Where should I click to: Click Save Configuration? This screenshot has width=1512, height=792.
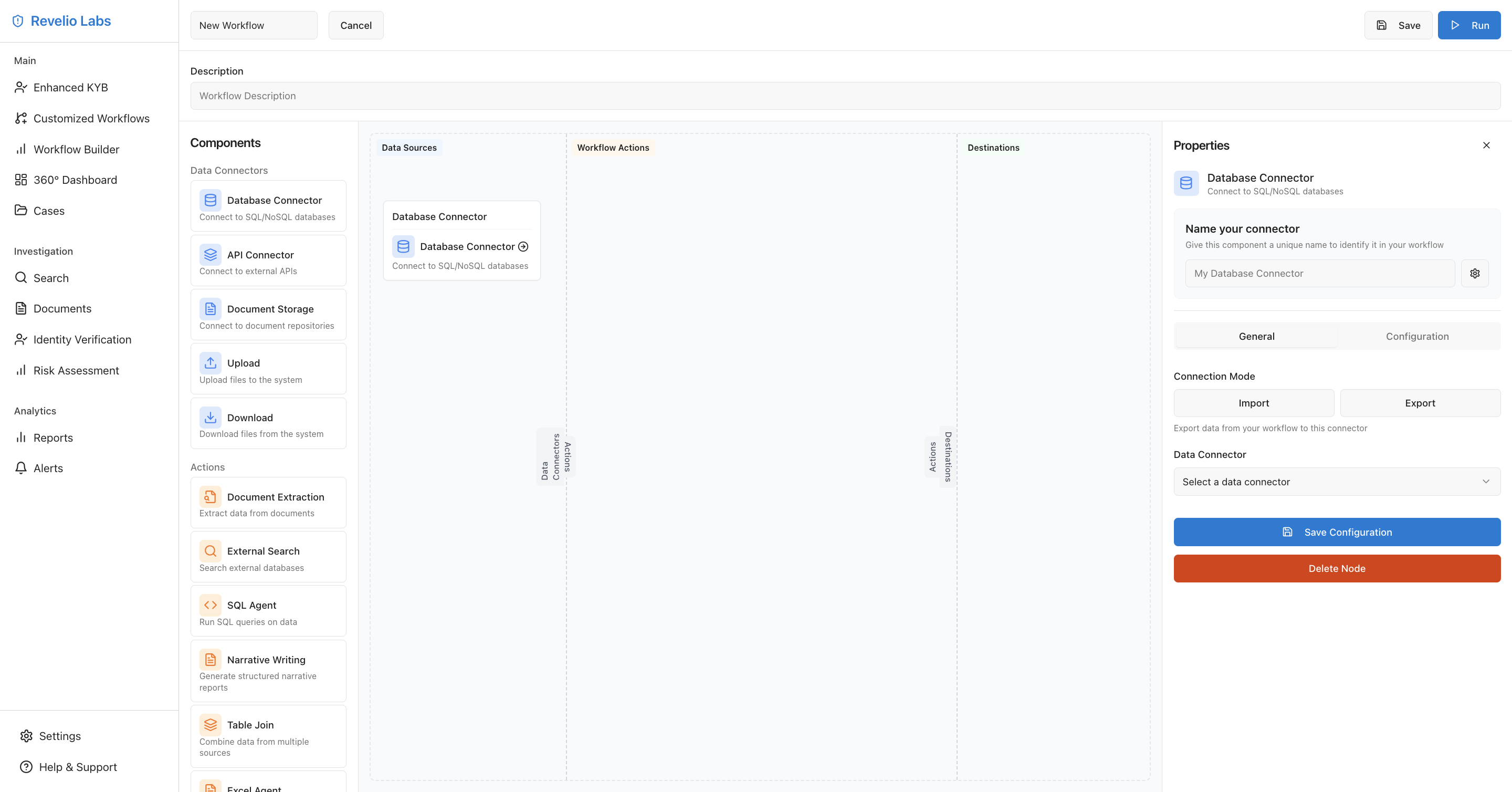click(x=1337, y=532)
